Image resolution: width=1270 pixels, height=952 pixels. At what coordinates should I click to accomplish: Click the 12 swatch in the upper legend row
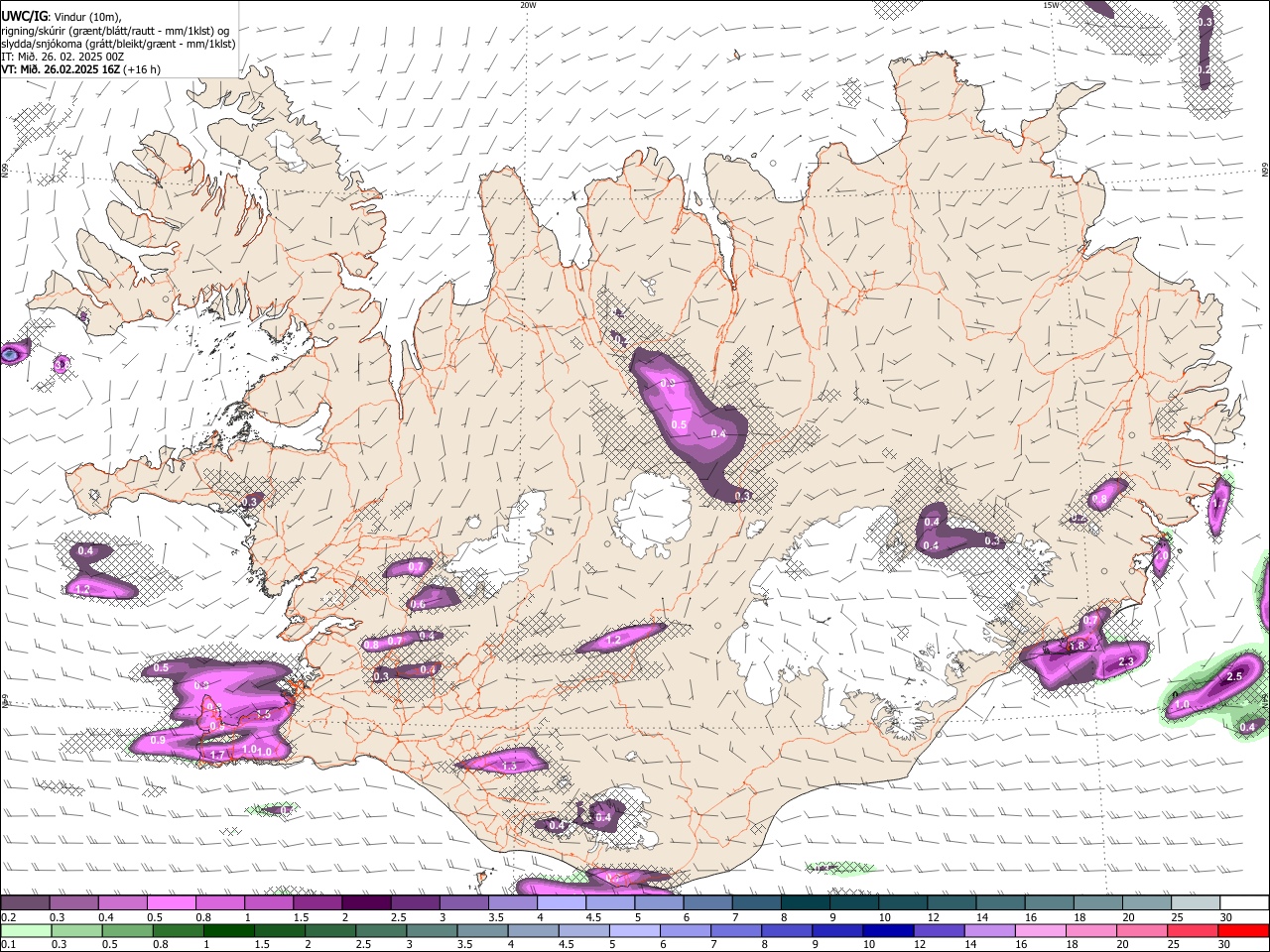951,903
